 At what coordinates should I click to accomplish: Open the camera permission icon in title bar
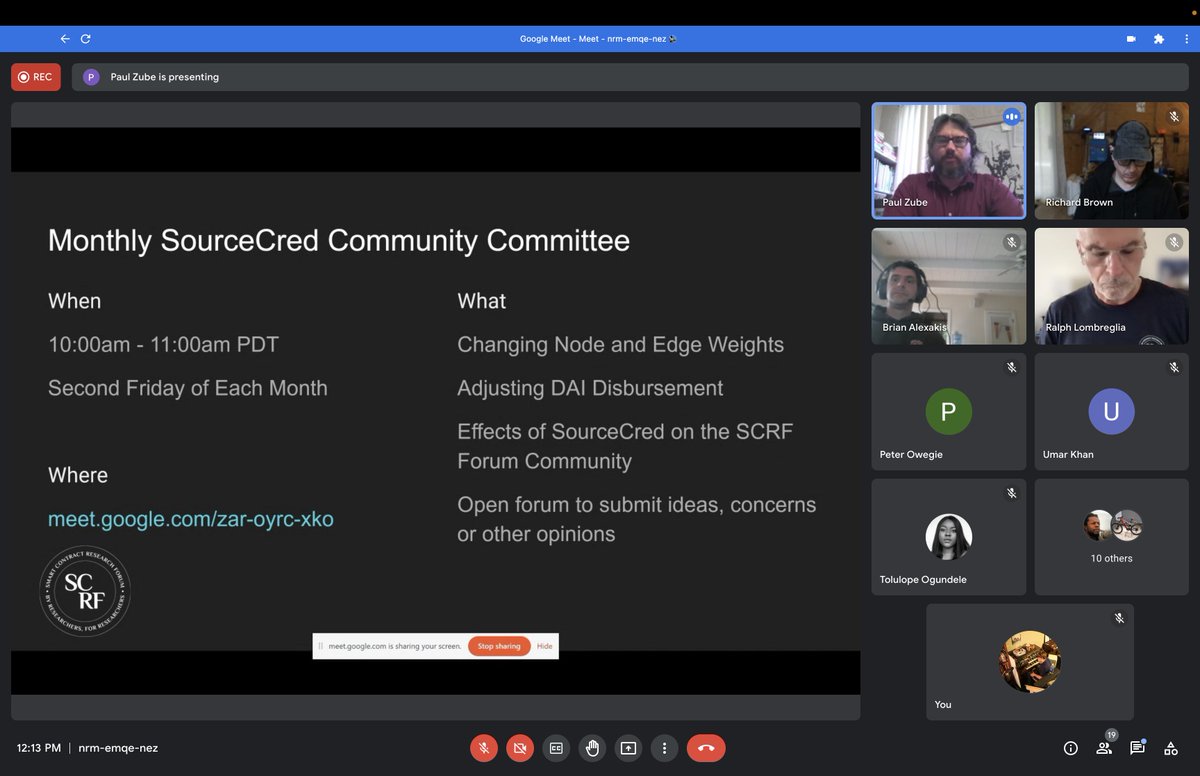click(x=1131, y=39)
